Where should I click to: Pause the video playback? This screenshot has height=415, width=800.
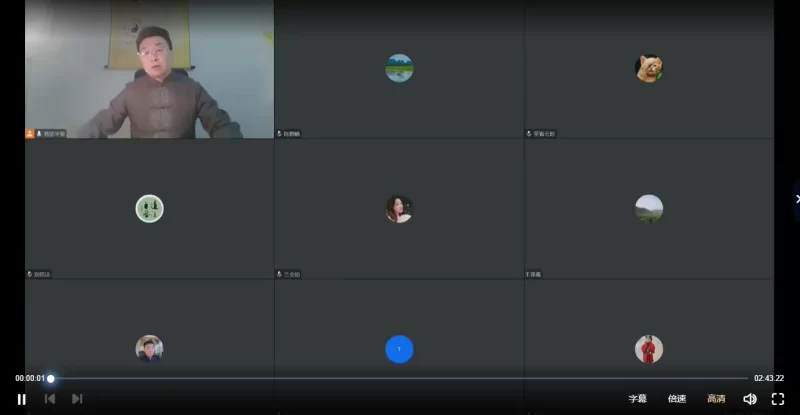click(x=21, y=399)
